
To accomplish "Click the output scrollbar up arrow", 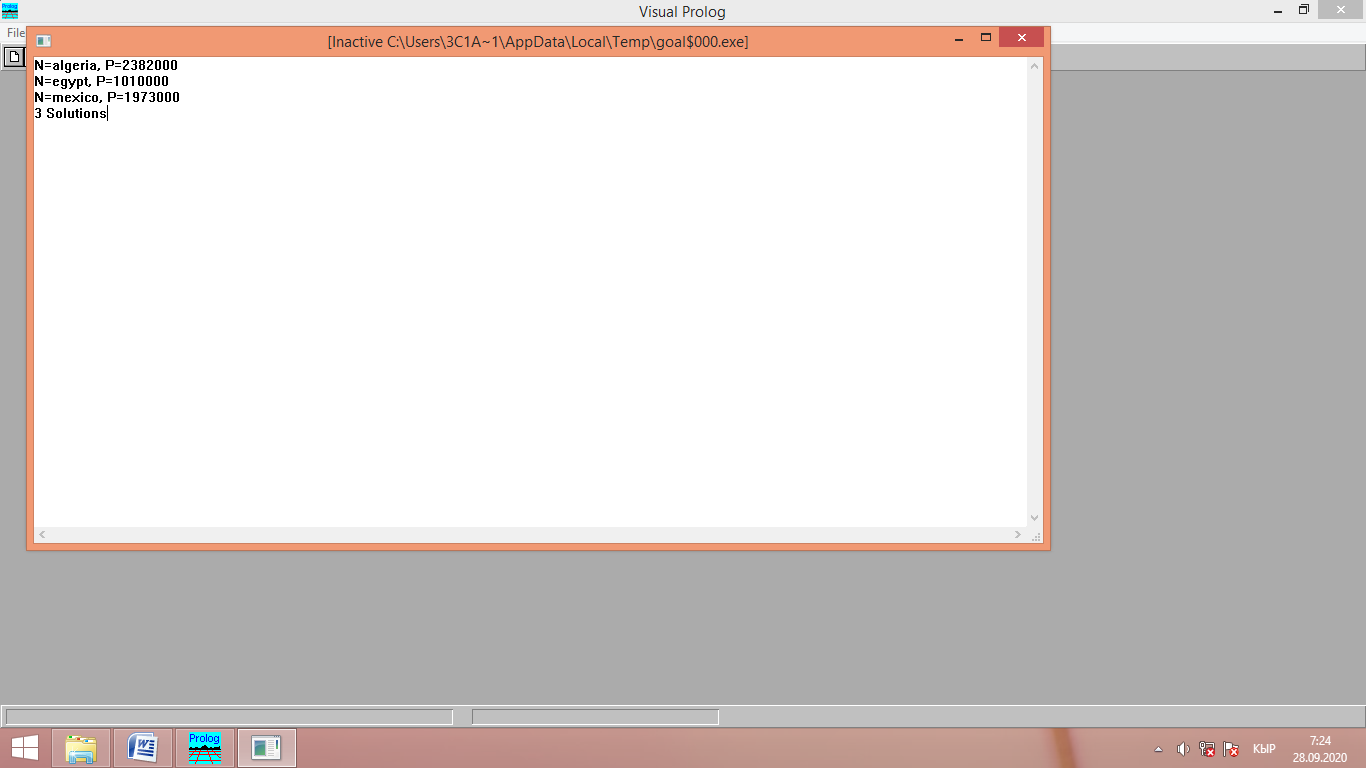I will pyautogui.click(x=1035, y=66).
